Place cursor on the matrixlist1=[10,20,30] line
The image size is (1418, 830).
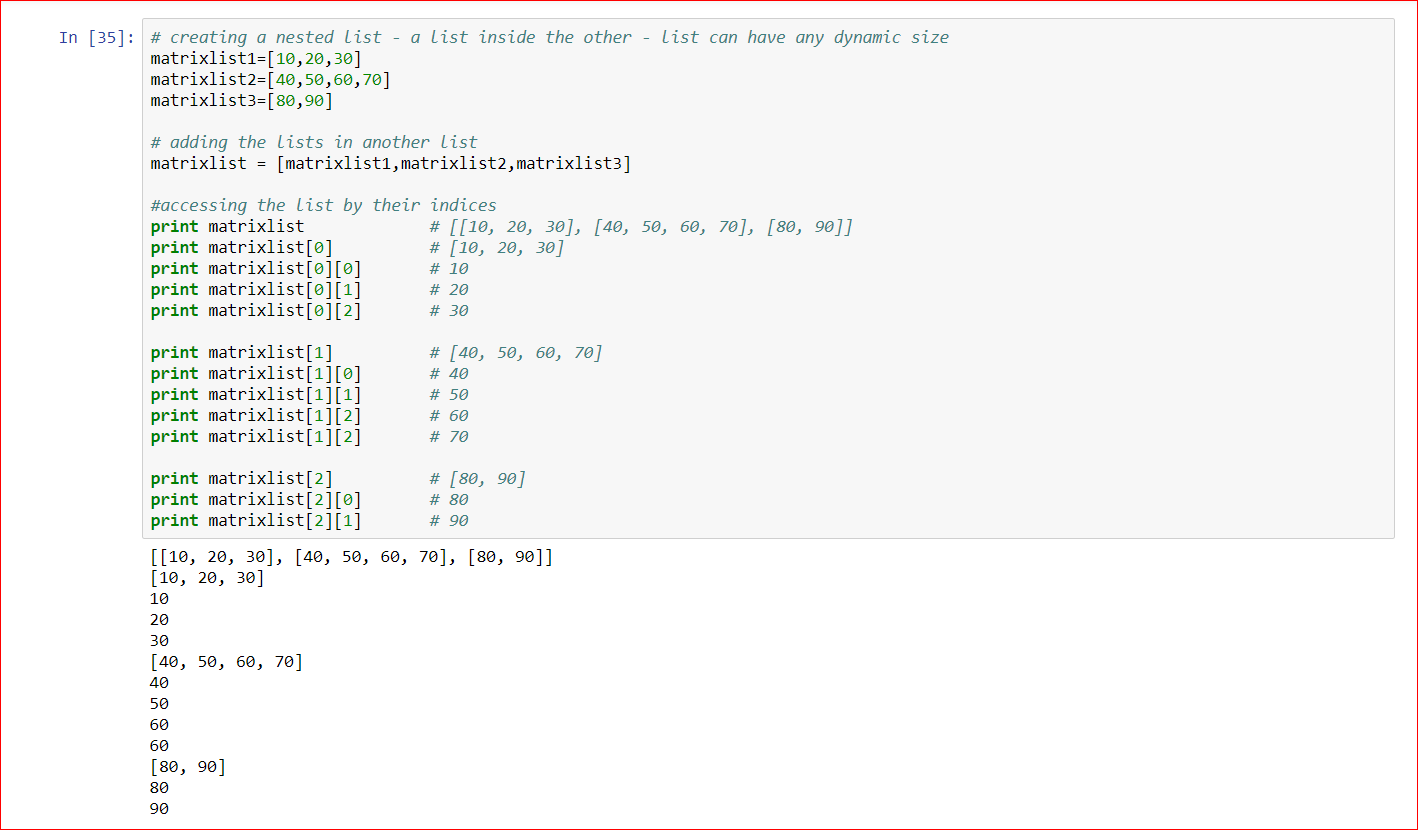coord(256,59)
